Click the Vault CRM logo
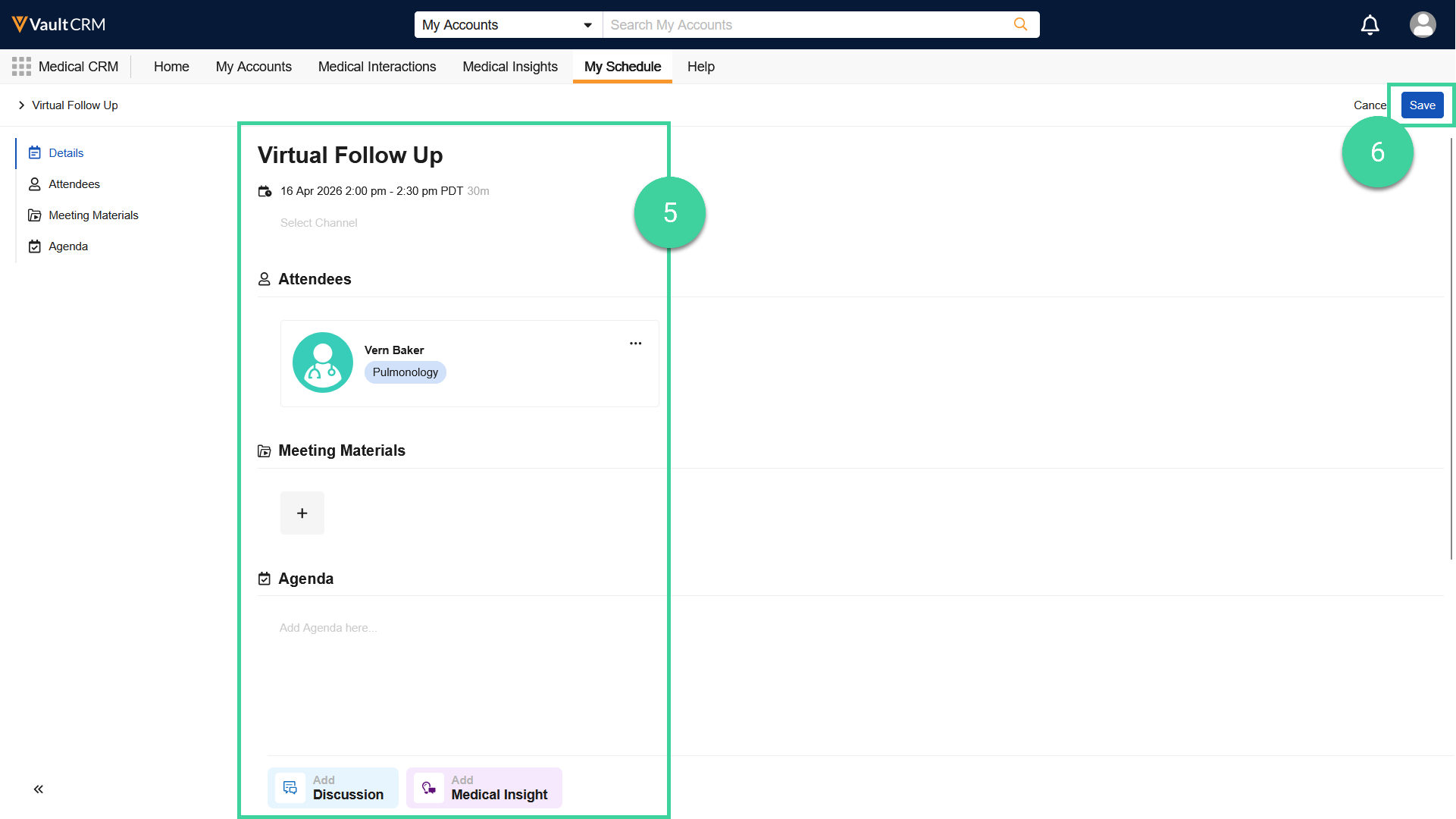Viewport: 1456px width, 819px height. (x=58, y=24)
